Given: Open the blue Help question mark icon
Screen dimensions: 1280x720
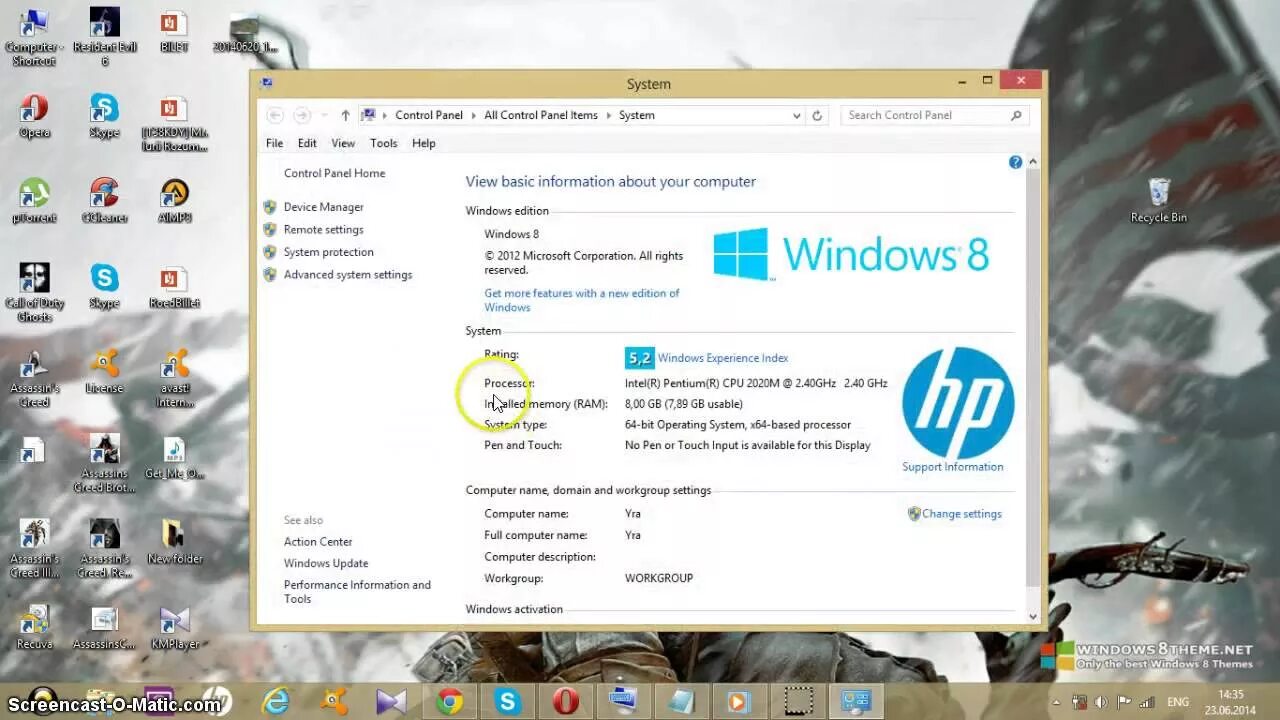Looking at the screenshot, I should [1015, 162].
